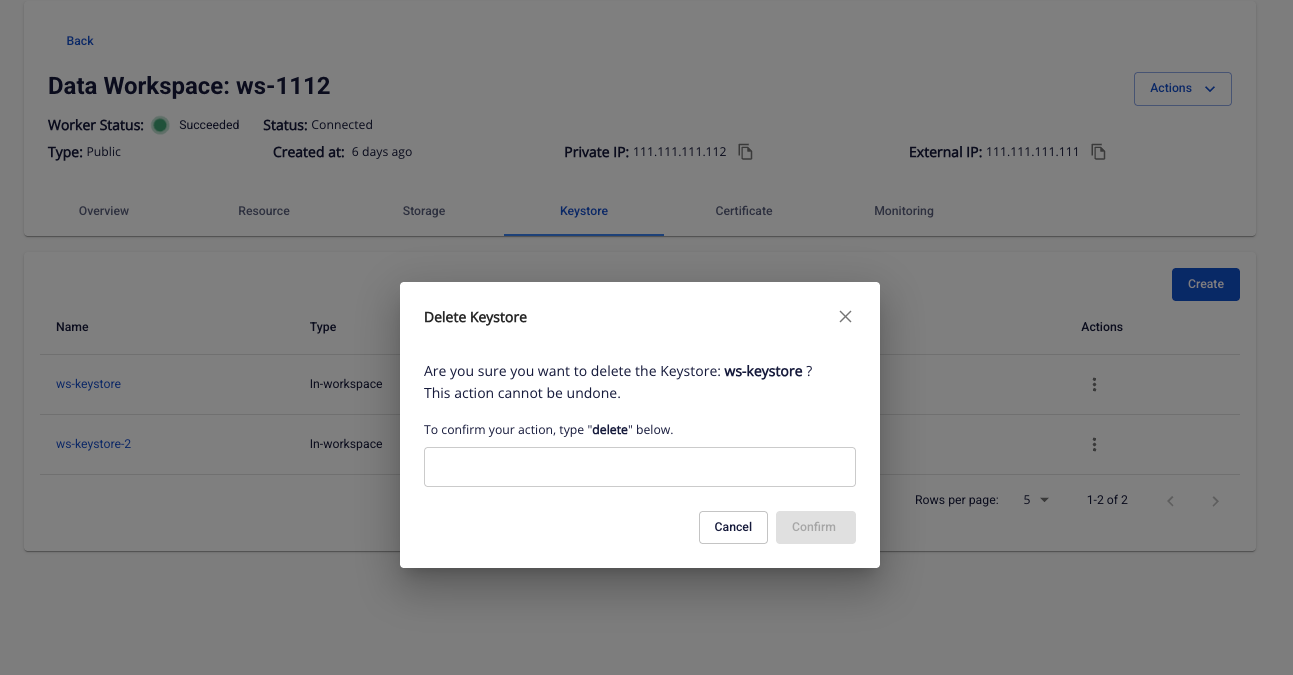Switch to the Resource tab

pyautogui.click(x=264, y=211)
